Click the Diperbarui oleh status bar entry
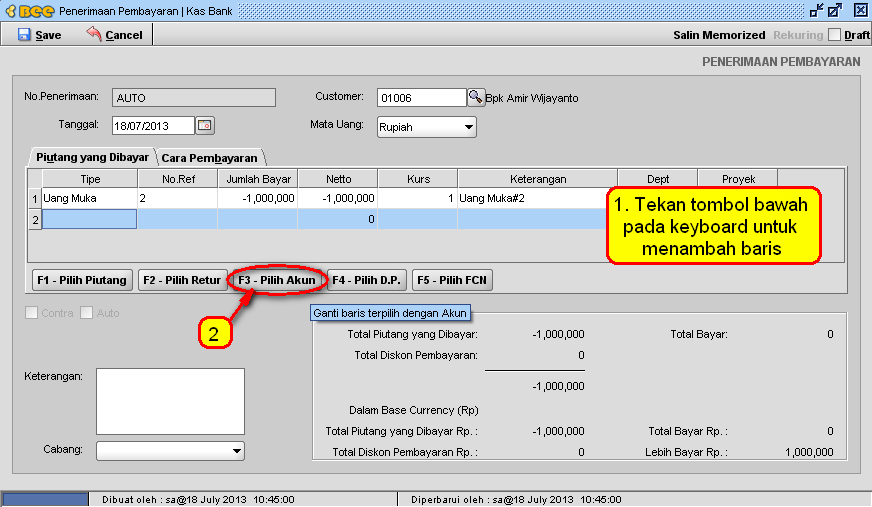 pos(516,499)
